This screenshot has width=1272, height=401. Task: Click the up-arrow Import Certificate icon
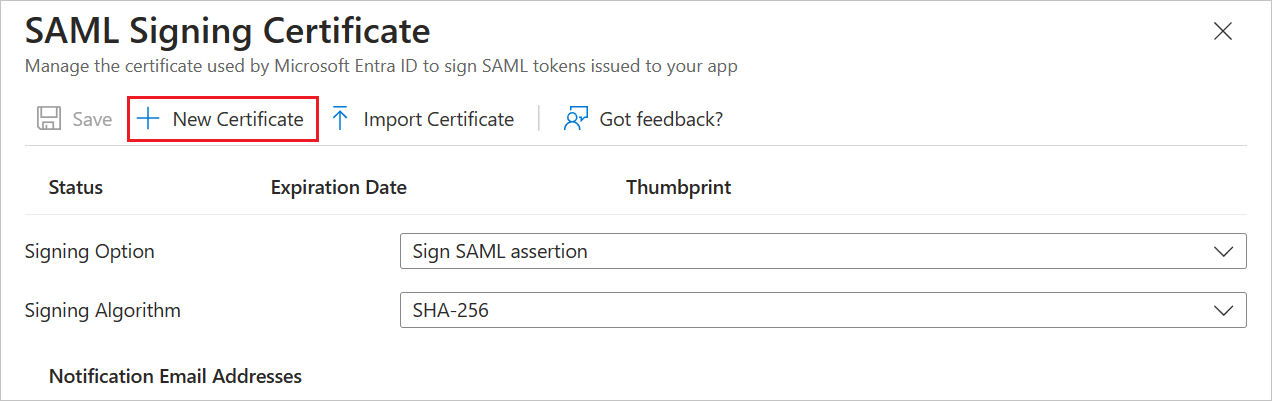click(340, 119)
